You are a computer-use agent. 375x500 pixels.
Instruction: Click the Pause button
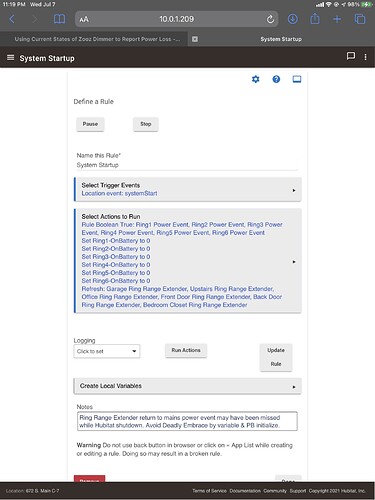[x=90, y=124]
